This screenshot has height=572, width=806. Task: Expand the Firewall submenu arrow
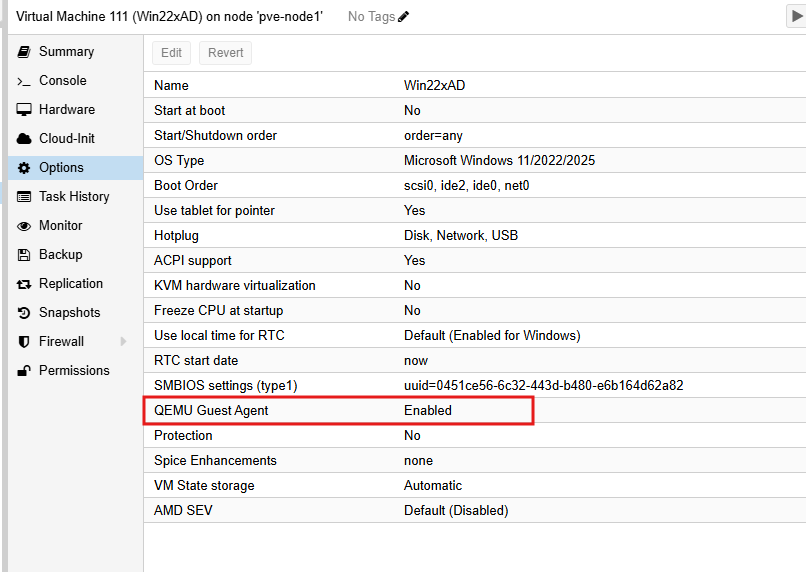(124, 342)
